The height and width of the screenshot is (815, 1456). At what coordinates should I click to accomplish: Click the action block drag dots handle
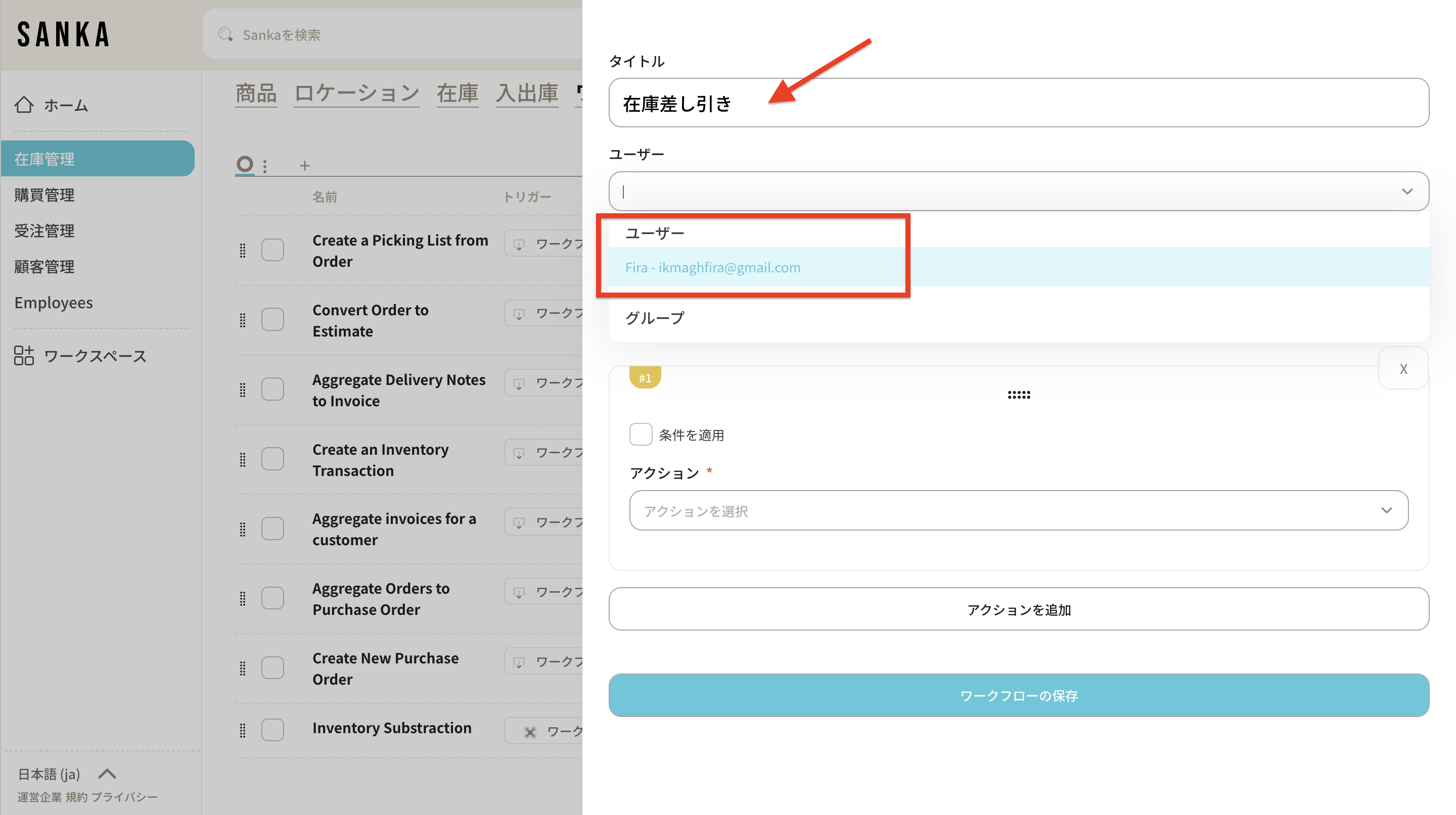click(1019, 395)
